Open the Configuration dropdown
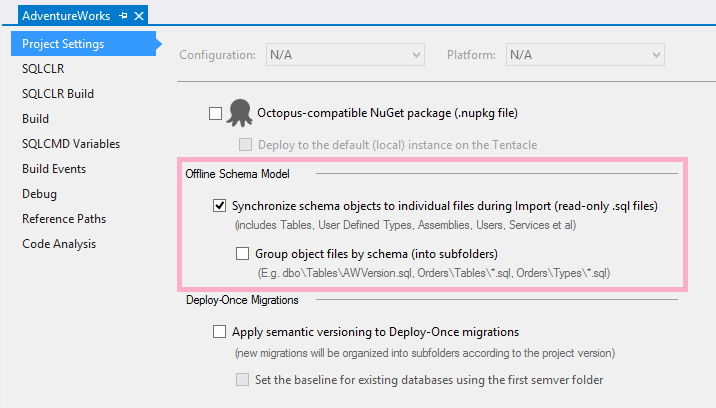716x408 pixels. 344,55
